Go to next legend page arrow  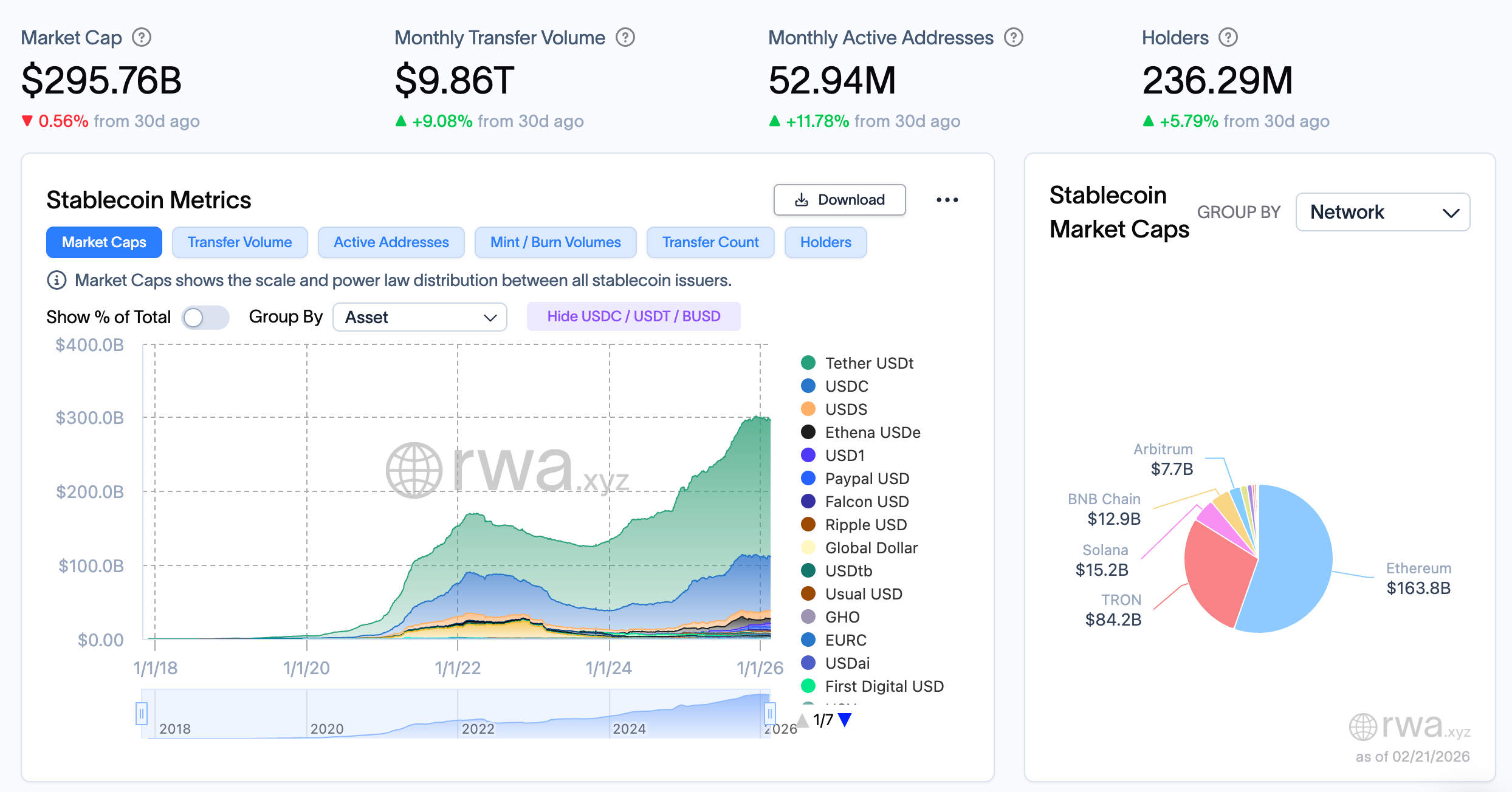point(845,720)
